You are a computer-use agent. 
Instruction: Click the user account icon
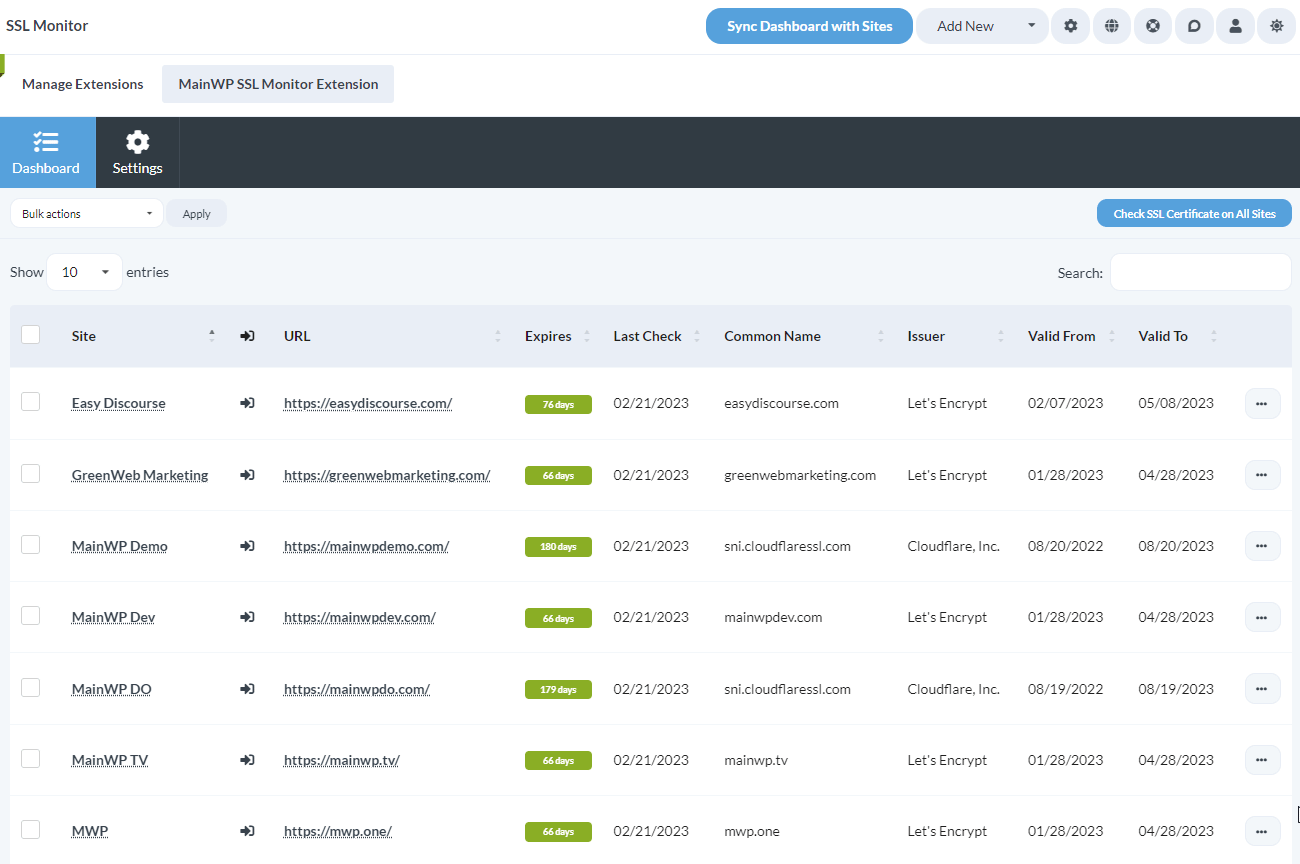(1235, 26)
